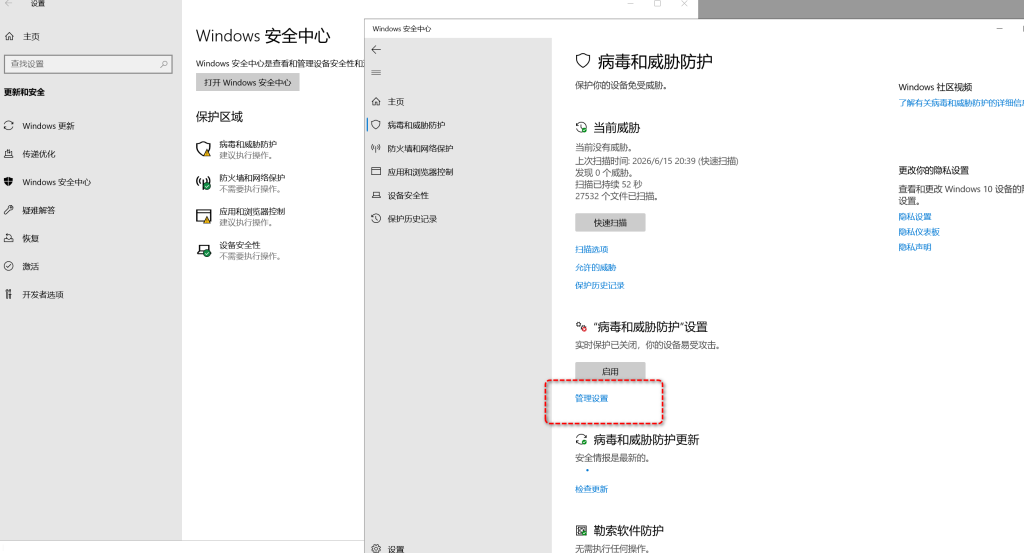The width and height of the screenshot is (1024, 553).
Task: Select 传递优化 in Settings sidebar
Action: point(39,154)
